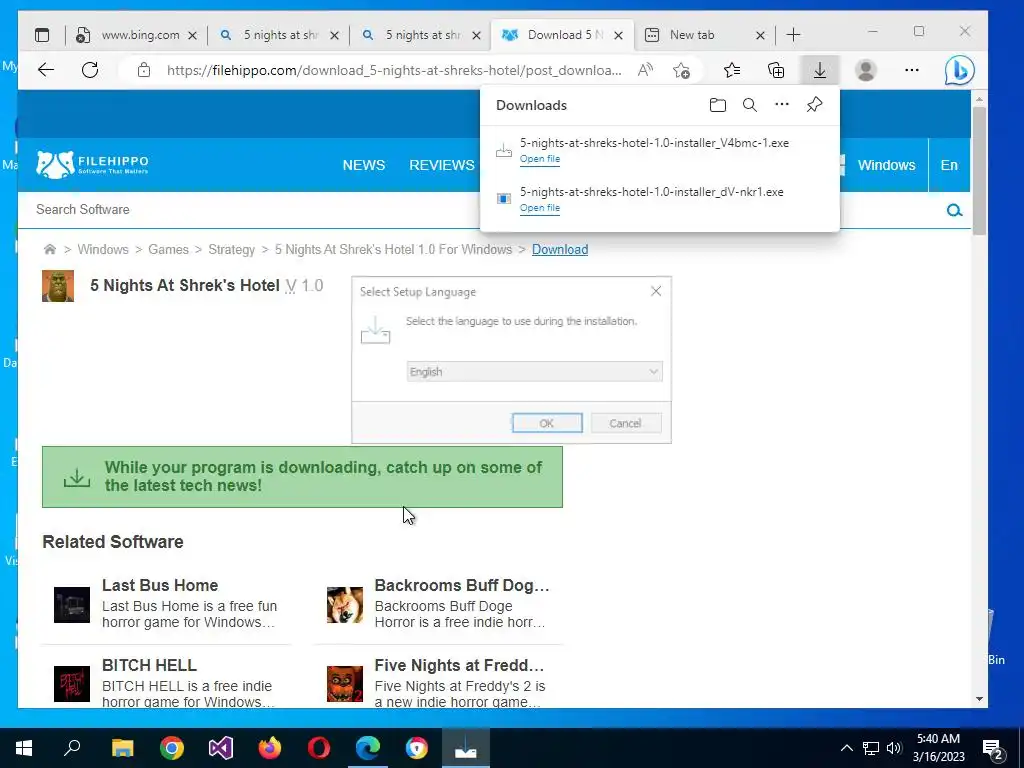The width and height of the screenshot is (1024, 768).
Task: Refresh the FileHippo page
Action: (90, 70)
